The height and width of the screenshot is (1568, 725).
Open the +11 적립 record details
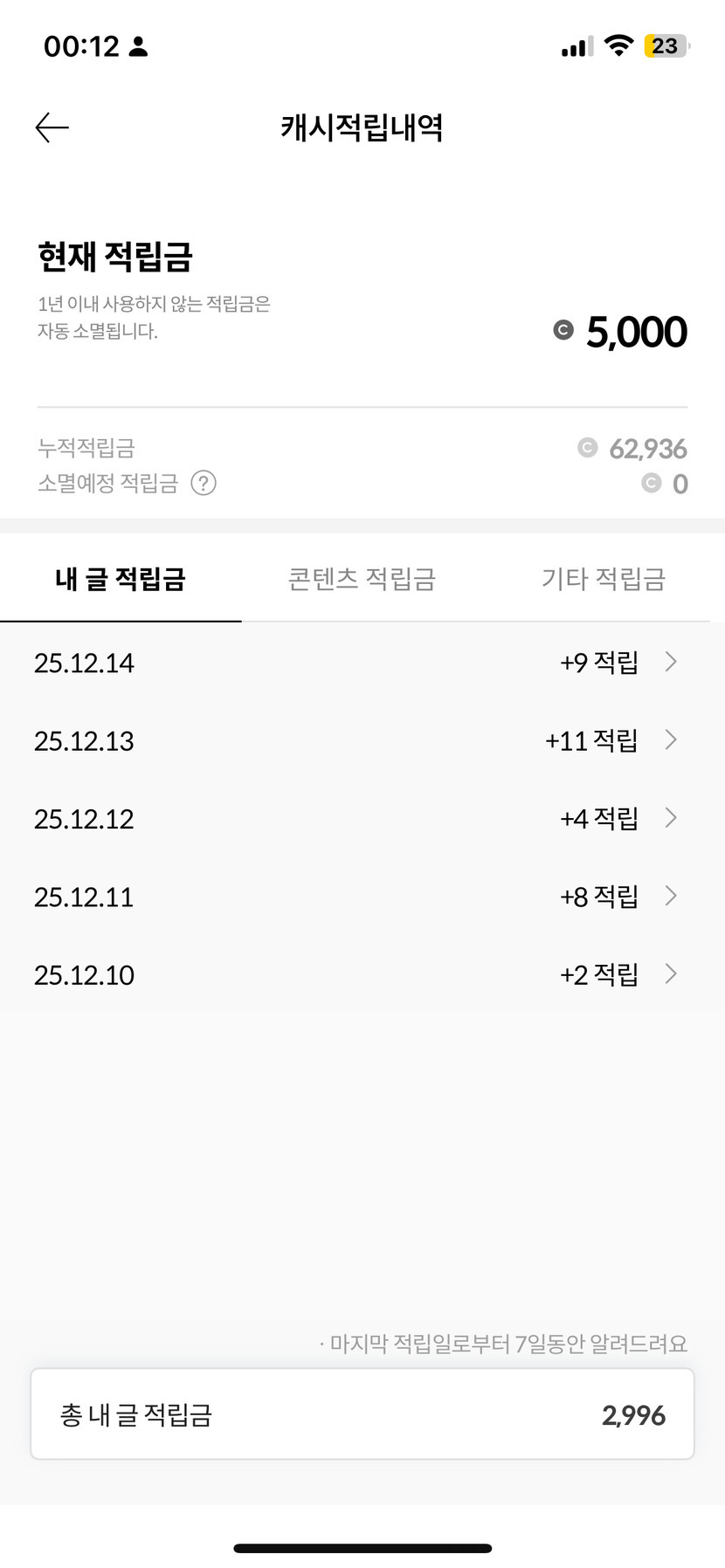591,740
